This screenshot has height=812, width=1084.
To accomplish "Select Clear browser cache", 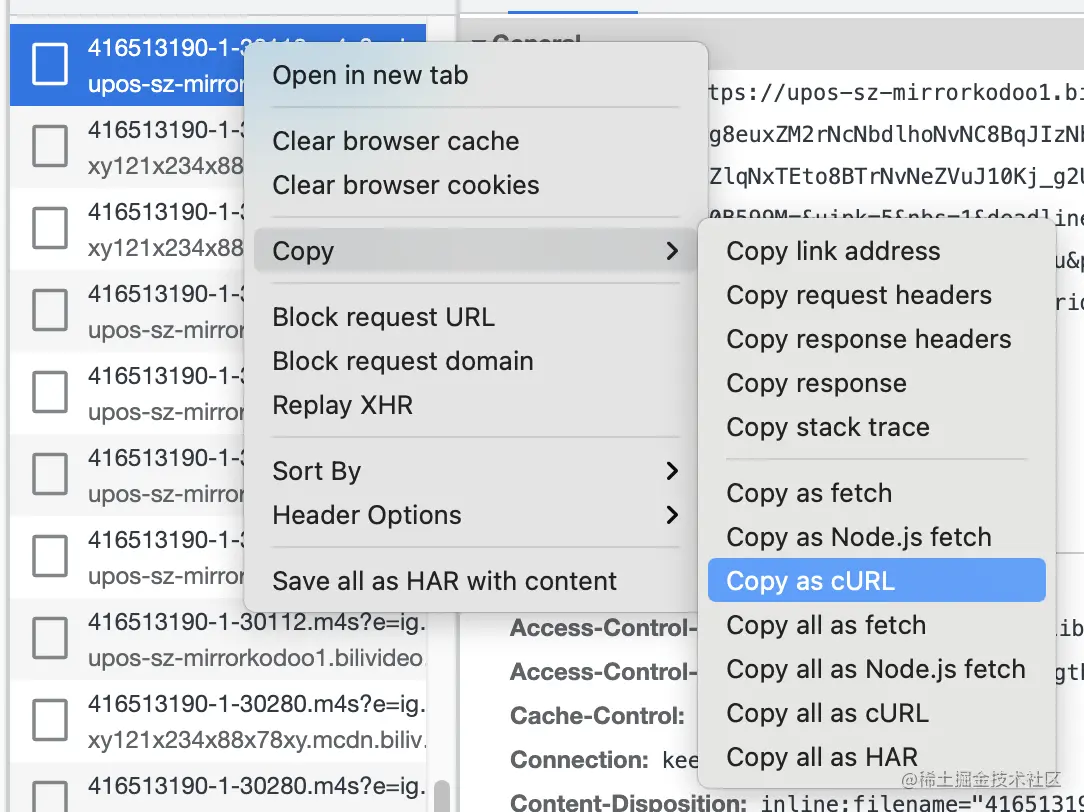I will [395, 141].
